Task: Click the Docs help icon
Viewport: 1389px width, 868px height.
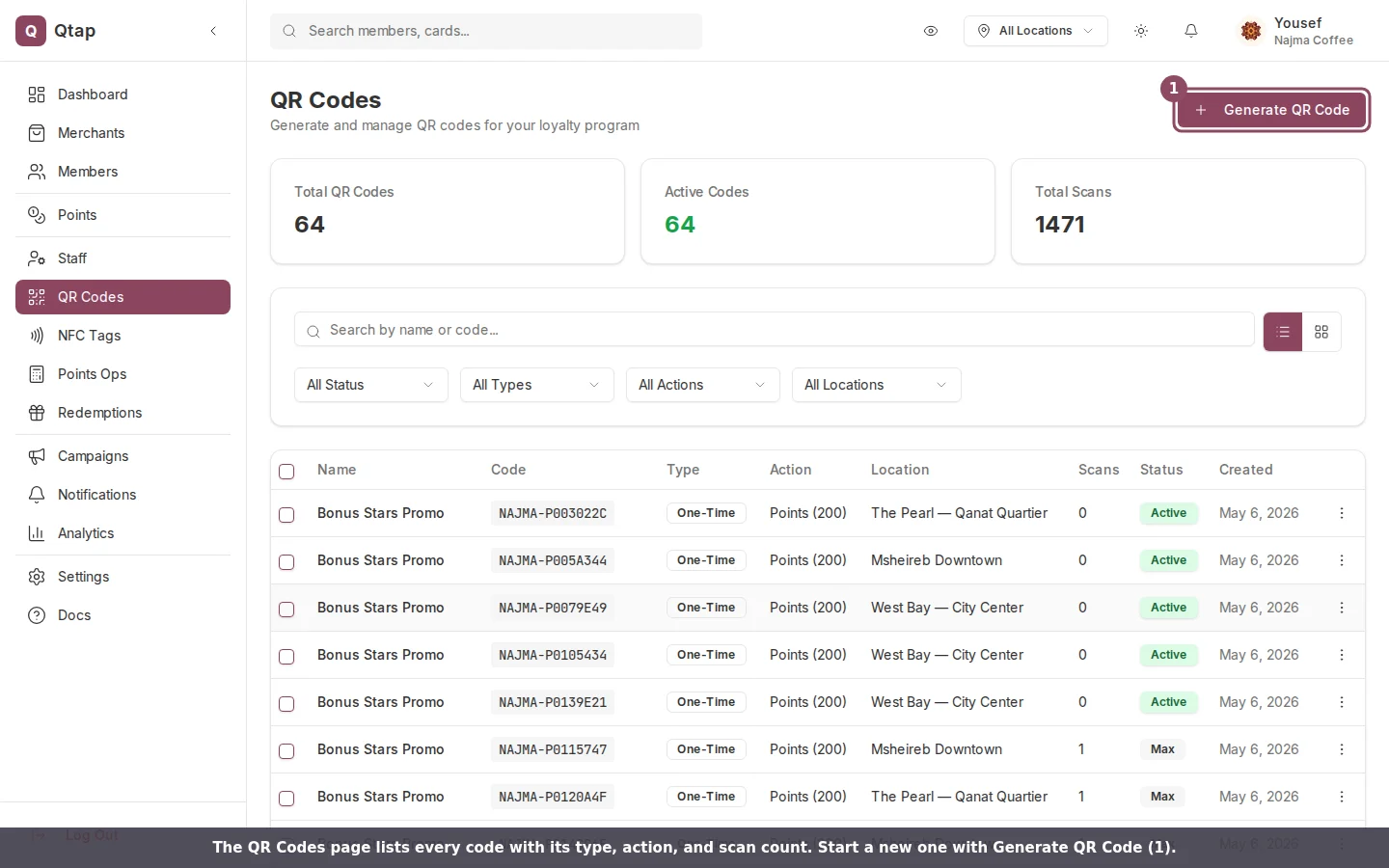Action: [37, 615]
